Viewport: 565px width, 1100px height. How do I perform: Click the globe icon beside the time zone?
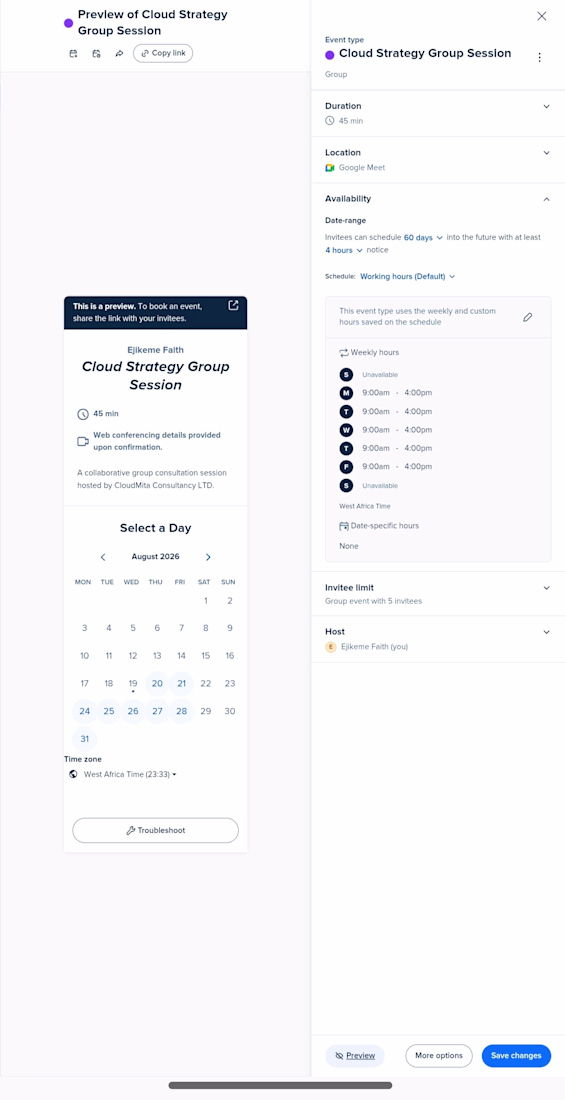pos(73,774)
